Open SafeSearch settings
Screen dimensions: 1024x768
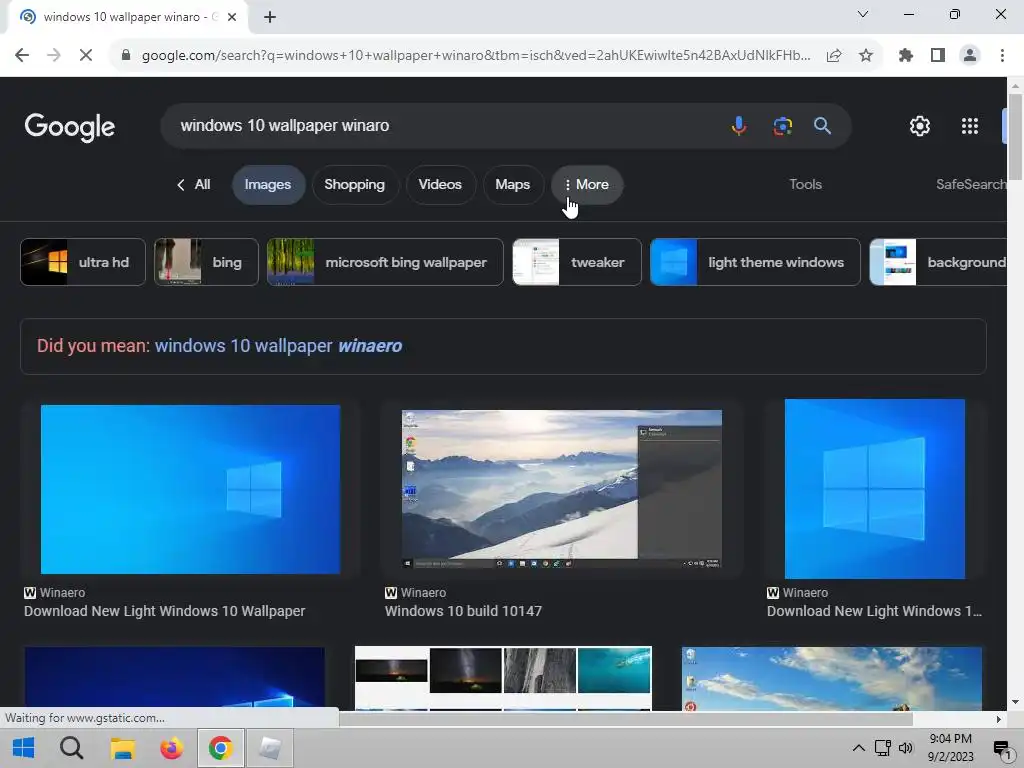971,184
